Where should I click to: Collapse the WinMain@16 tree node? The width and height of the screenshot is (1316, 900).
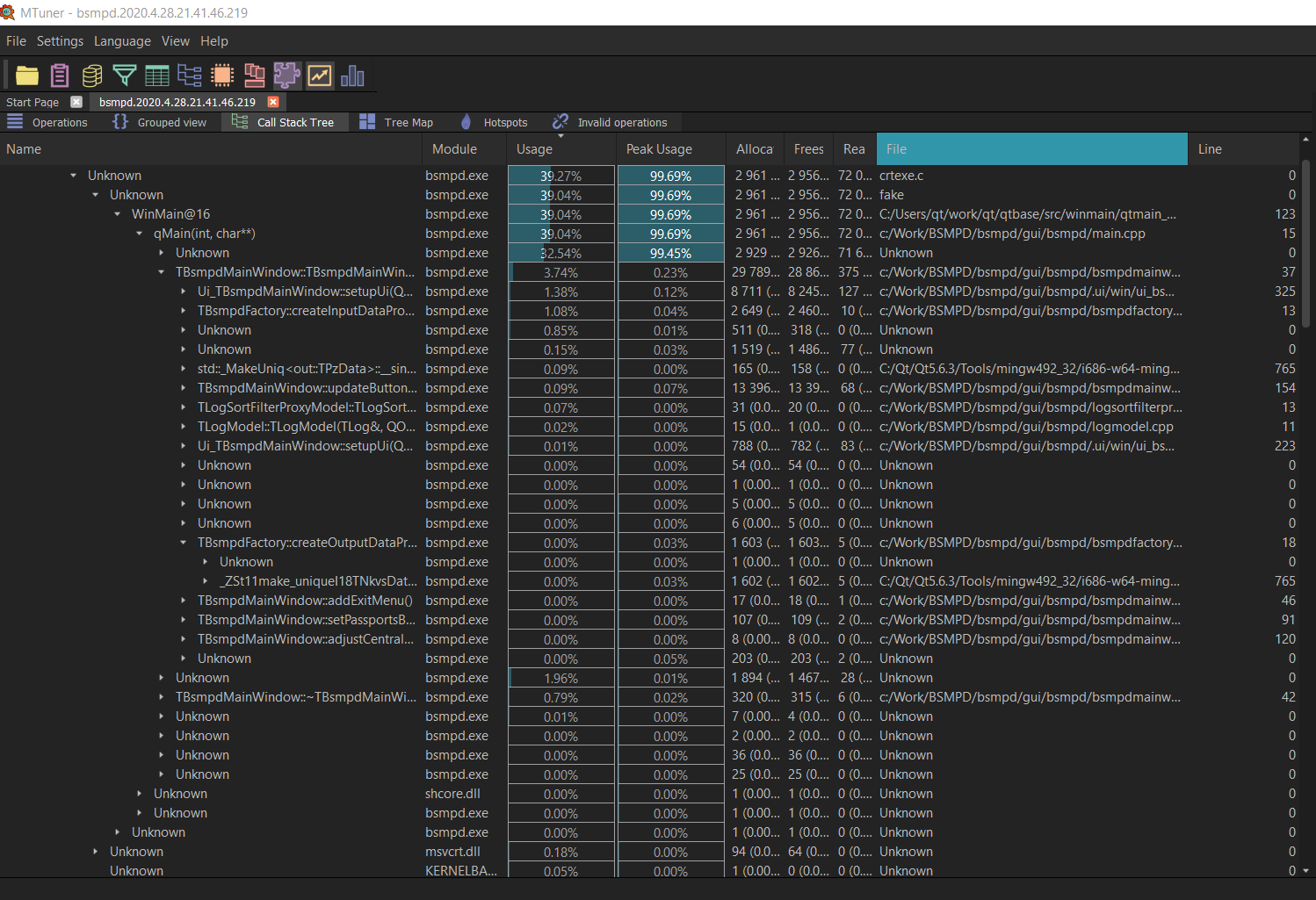tap(117, 213)
